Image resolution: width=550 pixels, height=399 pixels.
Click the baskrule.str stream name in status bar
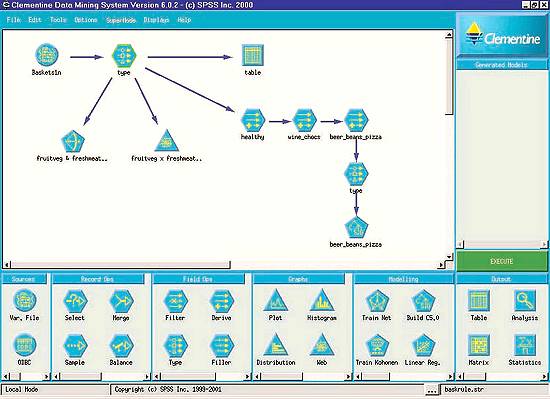tap(464, 390)
